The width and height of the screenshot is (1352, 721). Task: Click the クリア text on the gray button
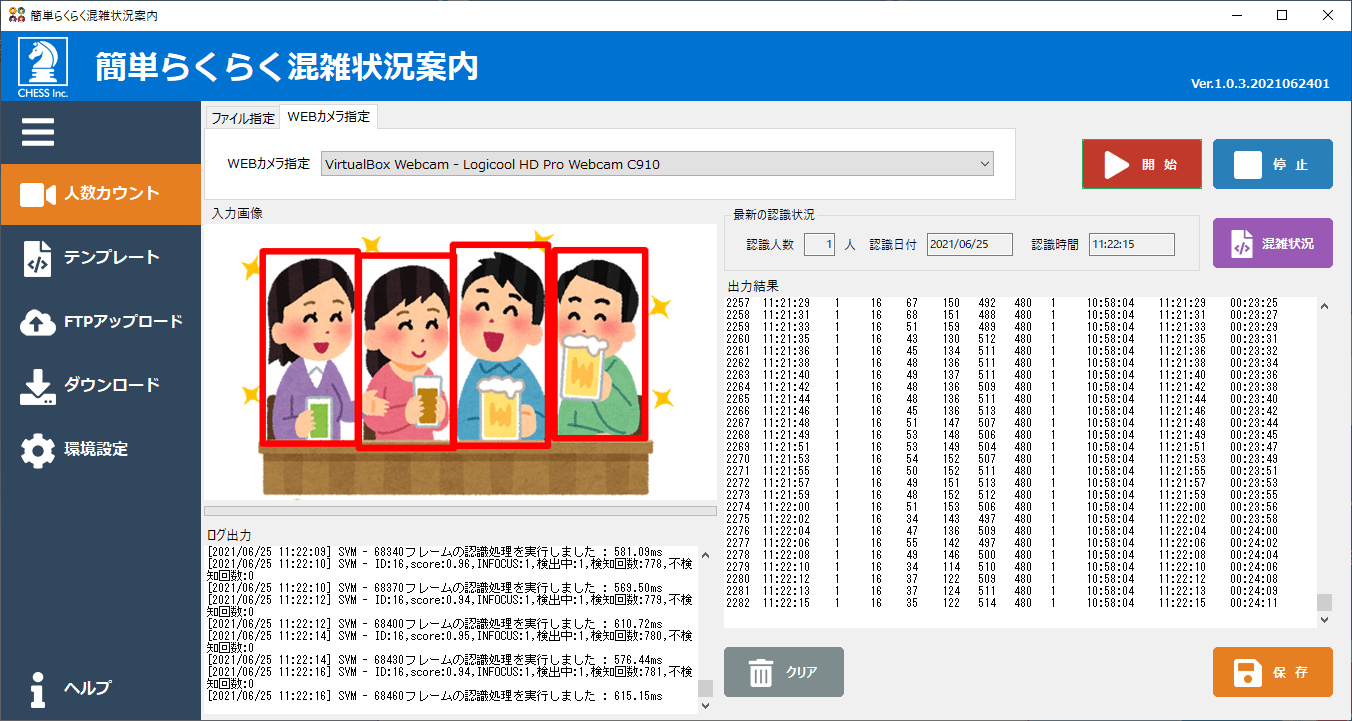point(802,673)
